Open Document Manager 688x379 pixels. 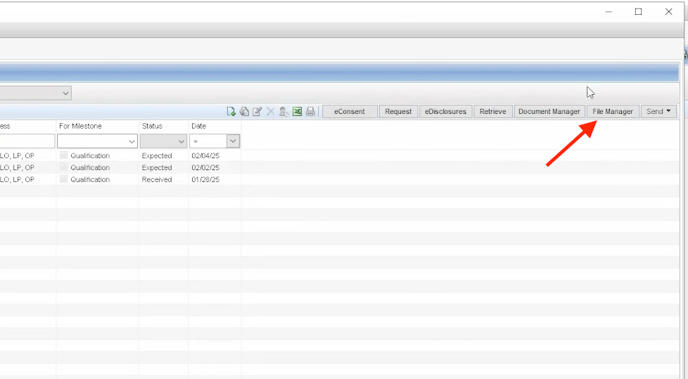(549, 111)
